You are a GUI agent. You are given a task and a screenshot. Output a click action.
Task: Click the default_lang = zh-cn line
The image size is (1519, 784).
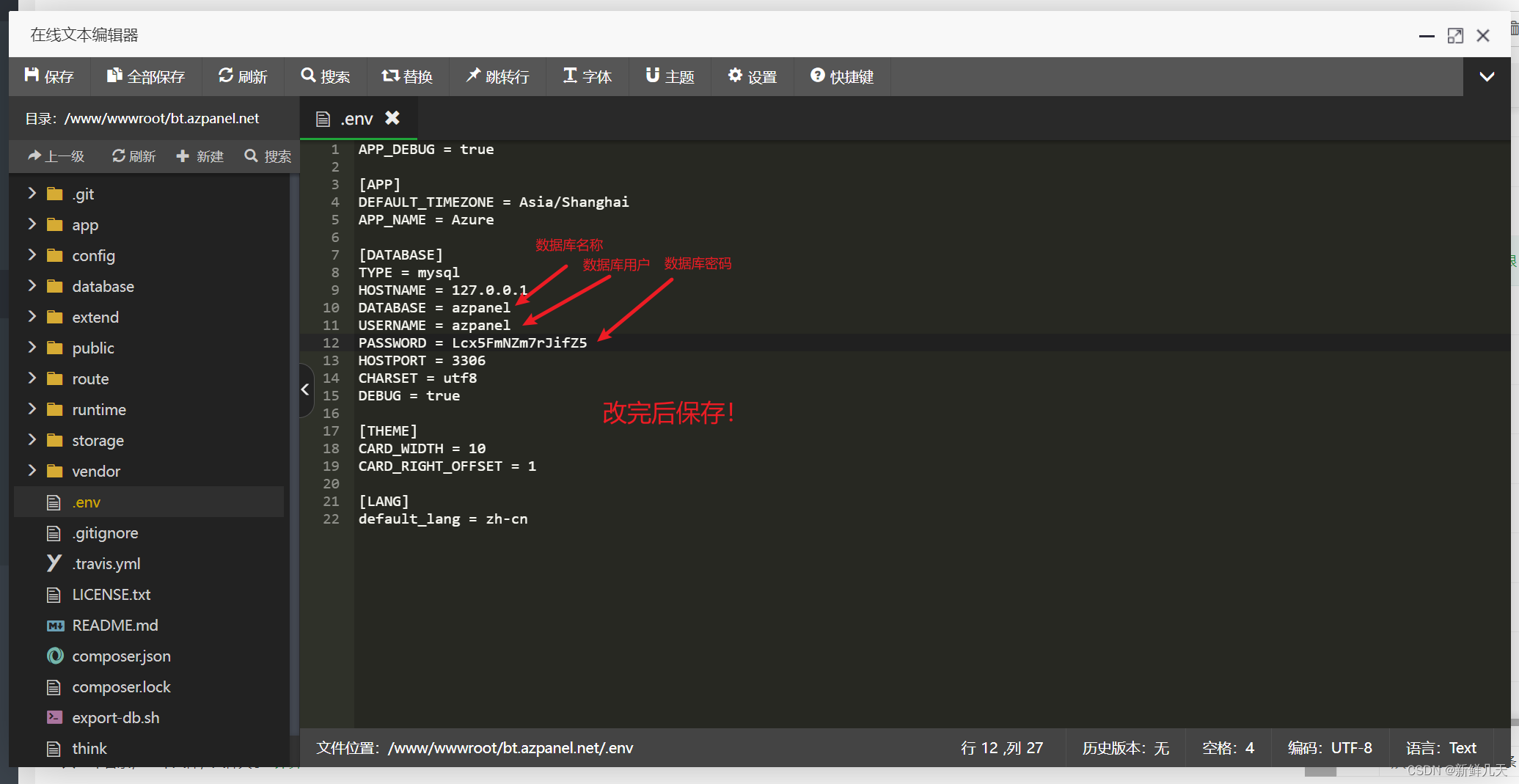point(443,519)
